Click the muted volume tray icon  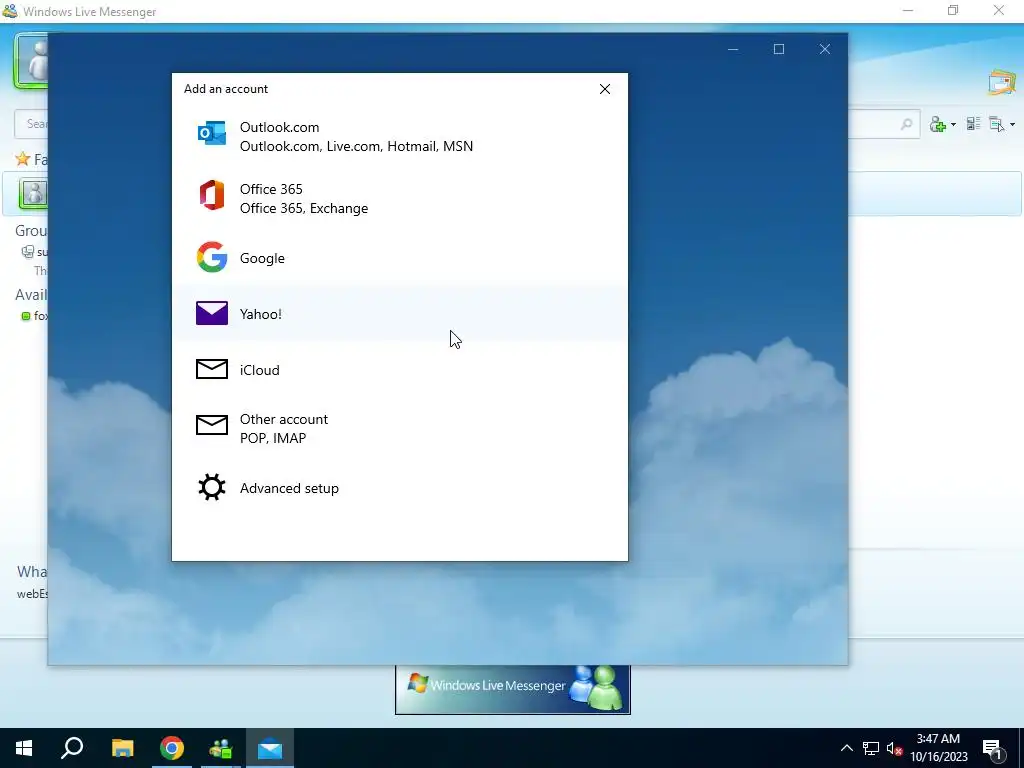pyautogui.click(x=895, y=748)
